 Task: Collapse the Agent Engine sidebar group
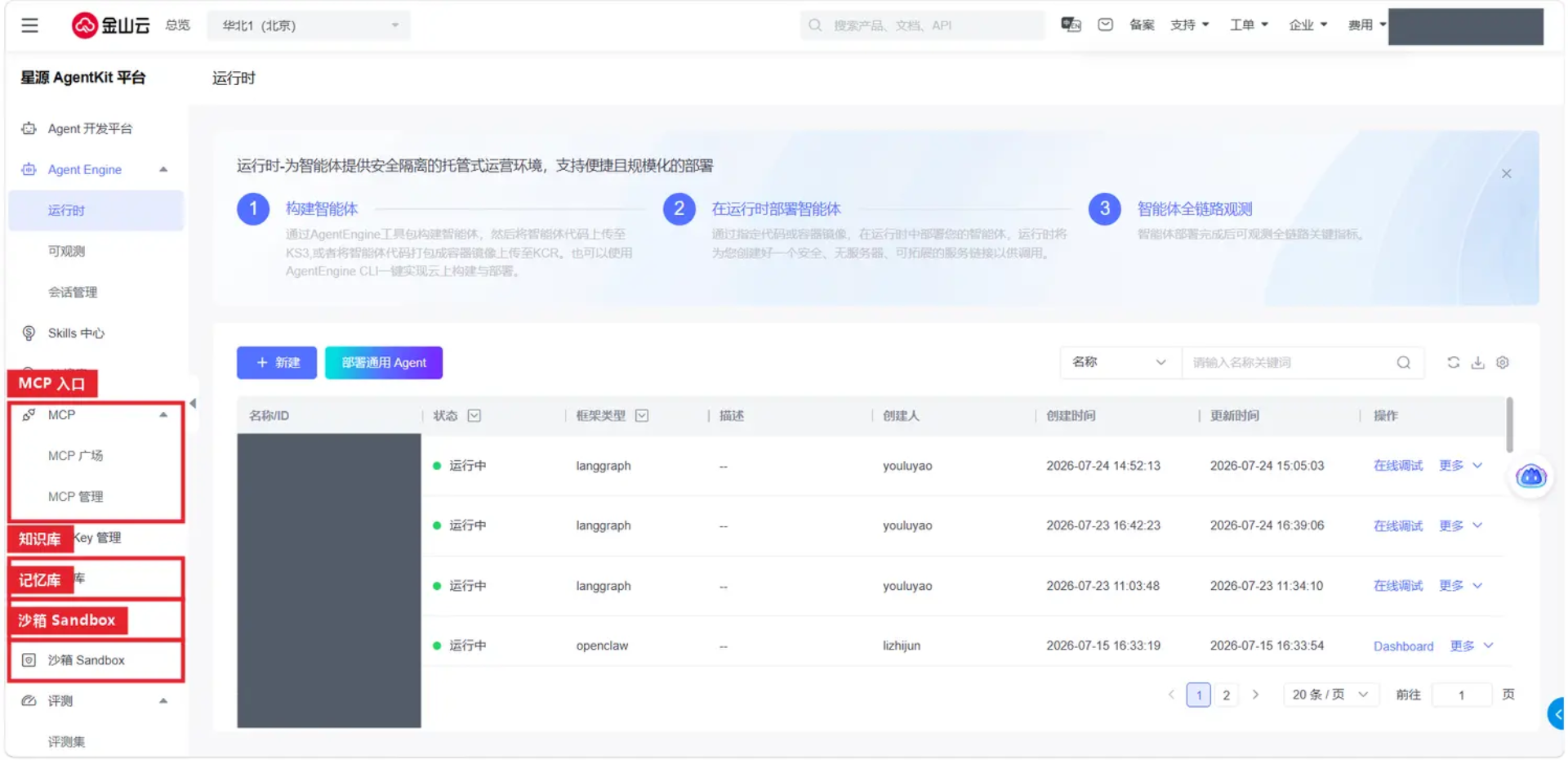163,169
